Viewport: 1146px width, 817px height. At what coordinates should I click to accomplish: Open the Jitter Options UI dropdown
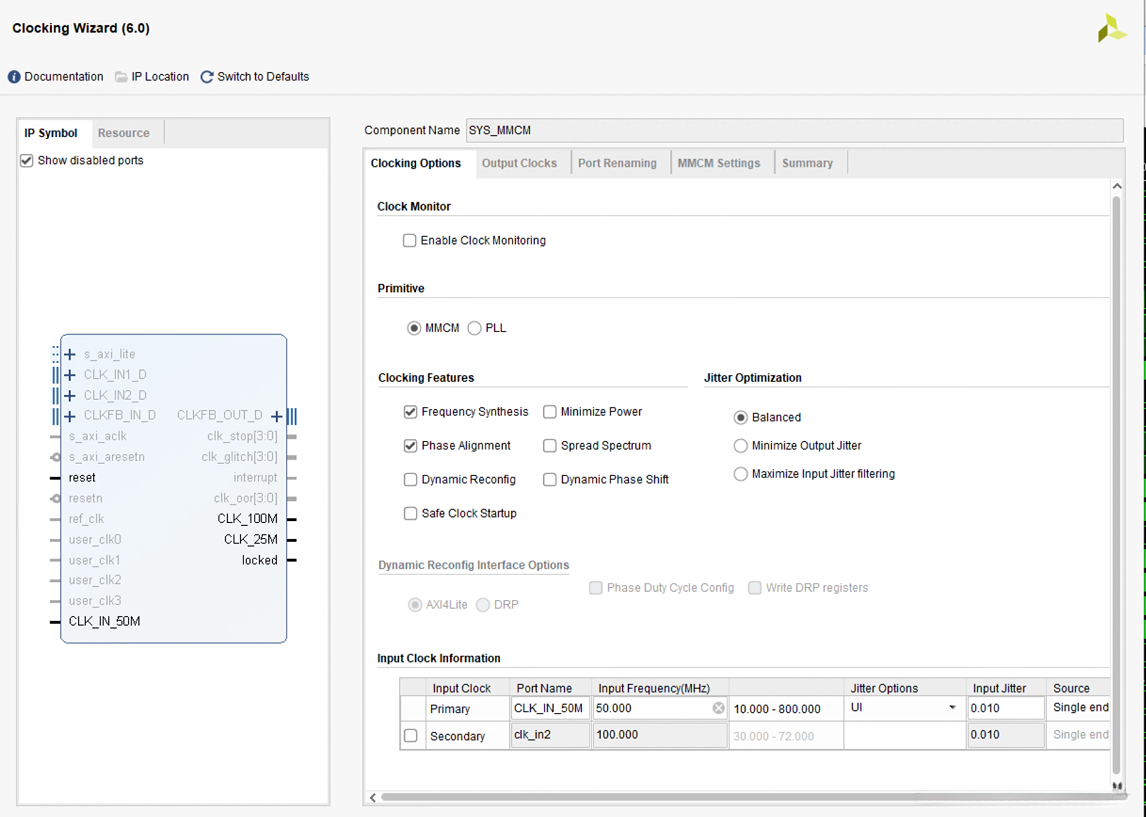point(951,708)
